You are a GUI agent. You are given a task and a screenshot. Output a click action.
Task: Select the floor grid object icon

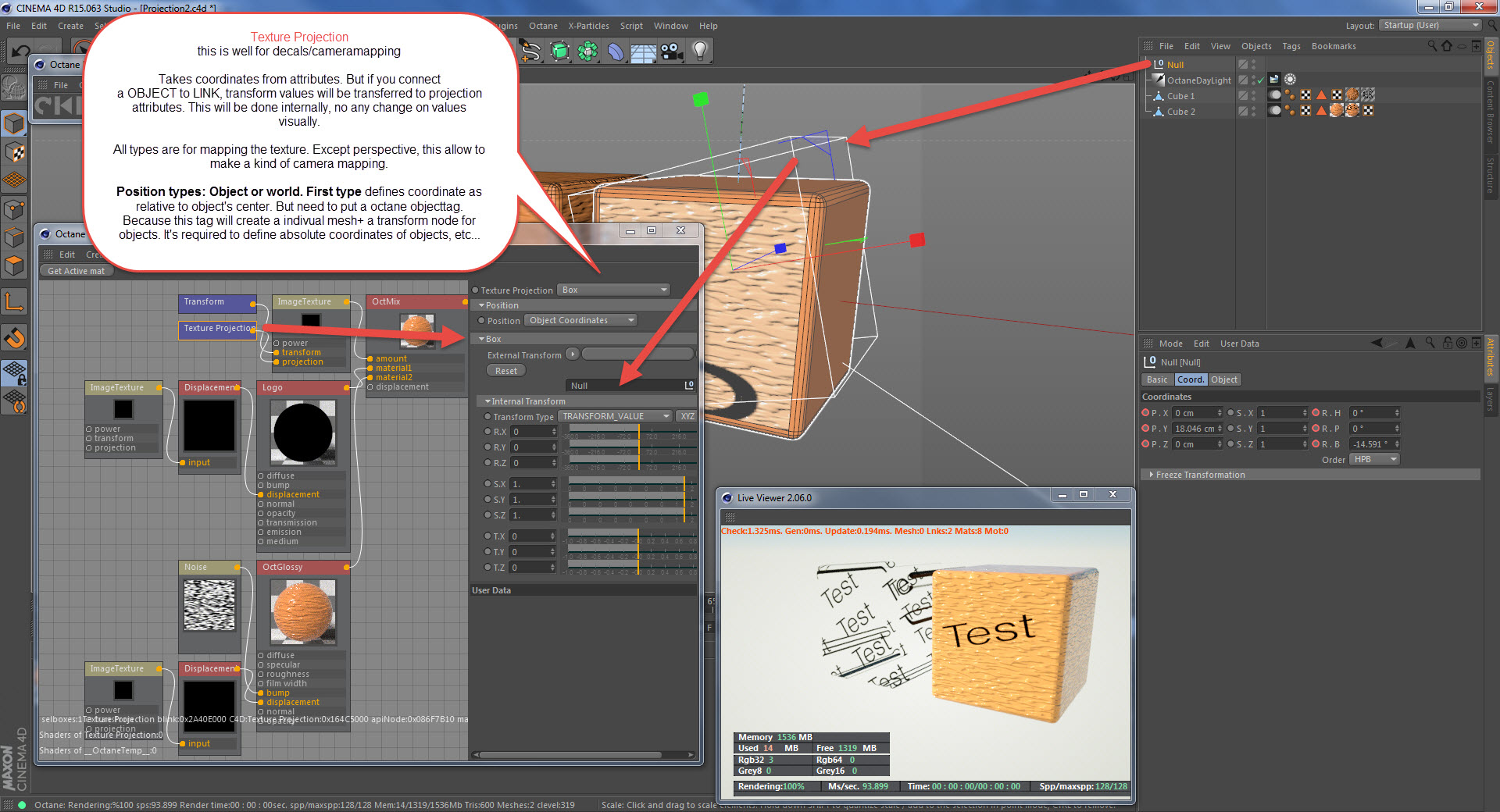pos(643,52)
